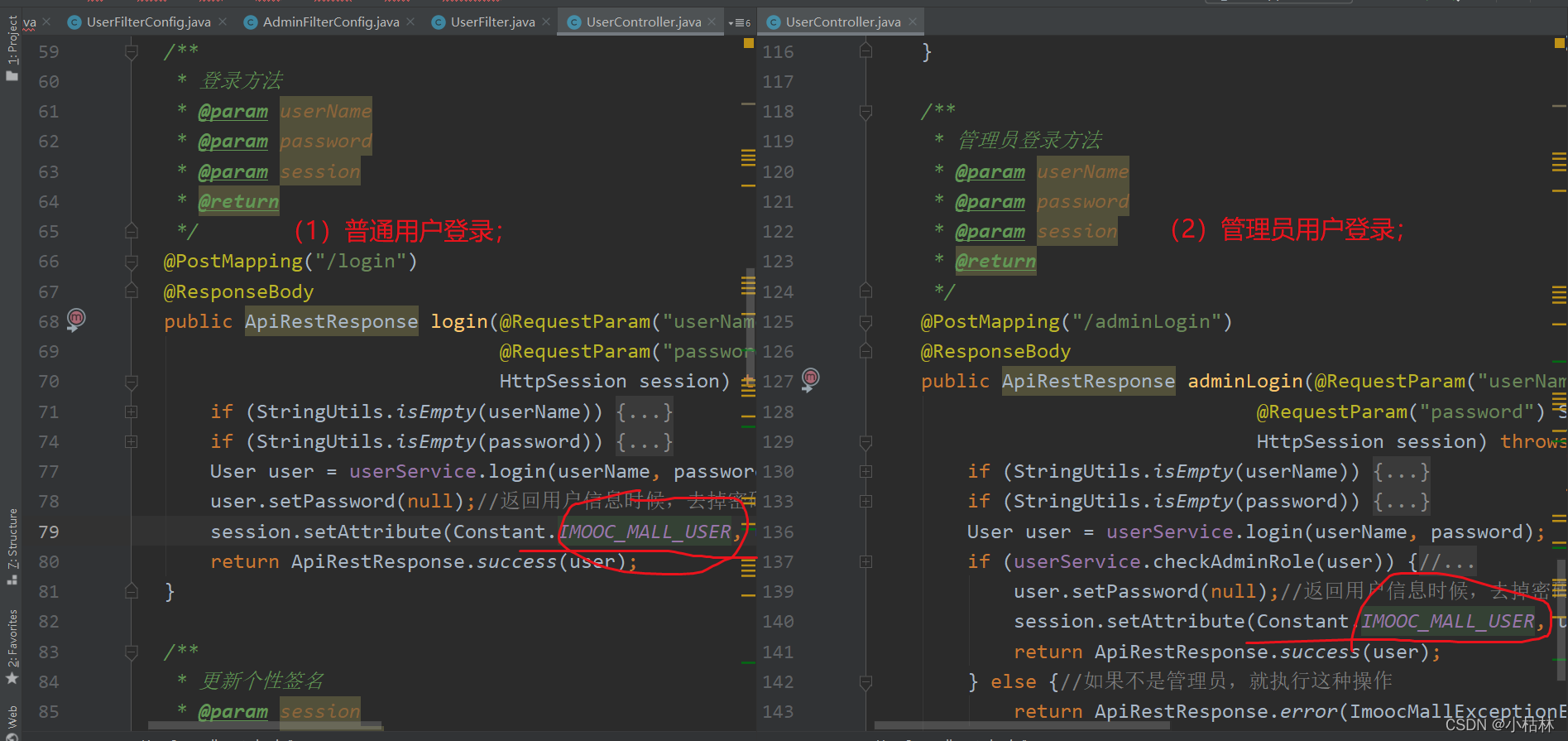Expand the folded block on line 71

132,411
